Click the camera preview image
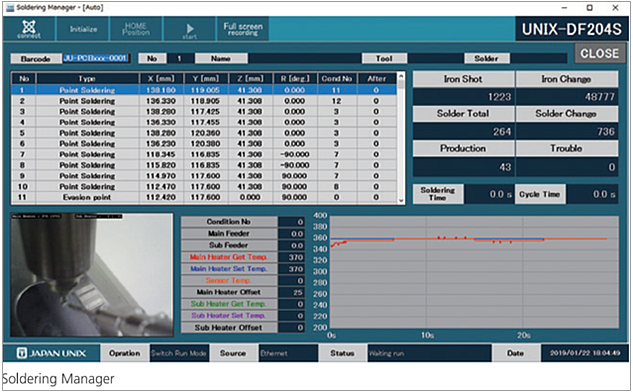Screen dimensions: 633x392 point(92,275)
